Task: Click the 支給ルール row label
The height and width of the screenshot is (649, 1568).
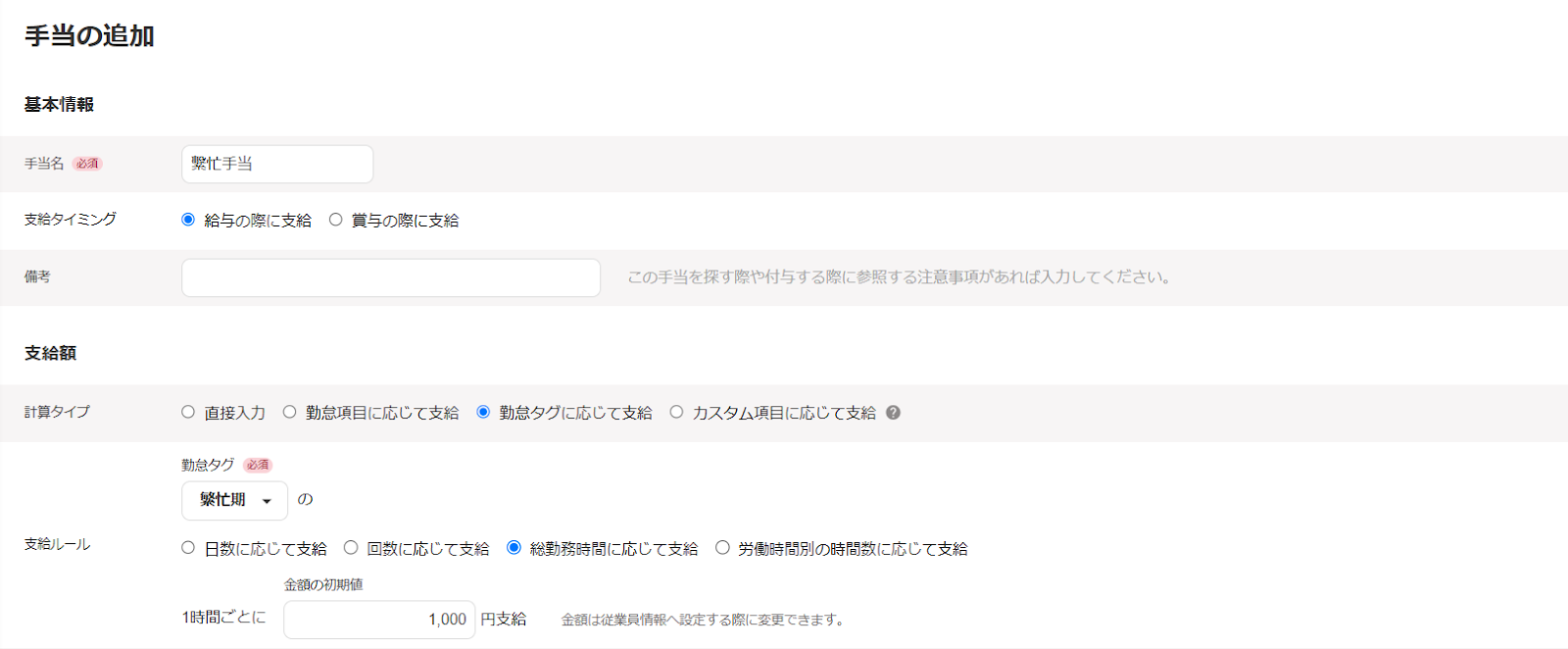Action: pyautogui.click(x=57, y=544)
